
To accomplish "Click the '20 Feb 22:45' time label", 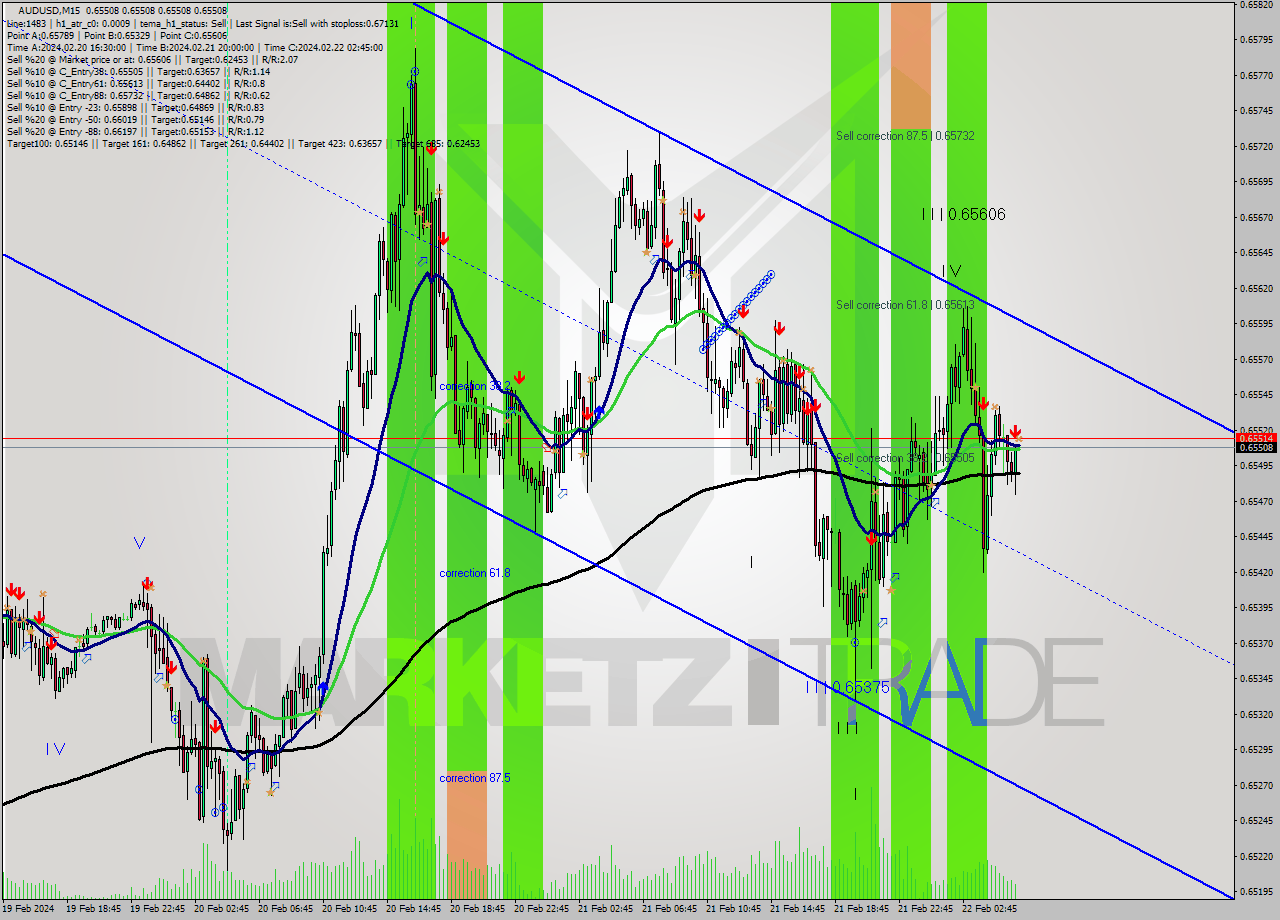I will coord(542,909).
